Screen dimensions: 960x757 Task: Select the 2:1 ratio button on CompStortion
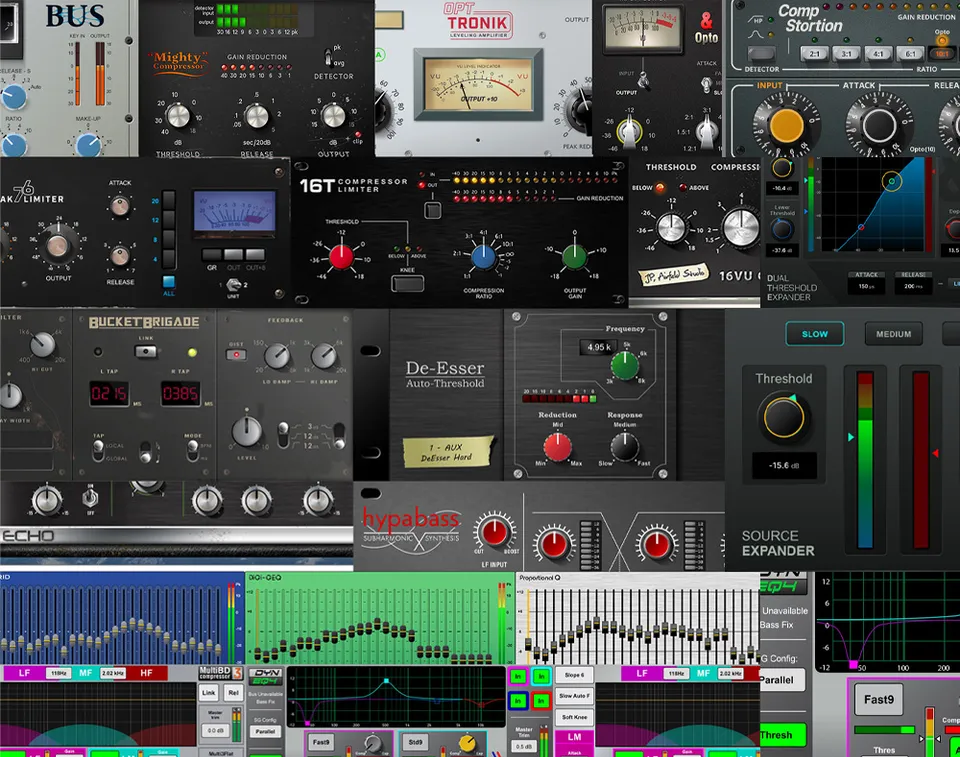pyautogui.click(x=814, y=54)
